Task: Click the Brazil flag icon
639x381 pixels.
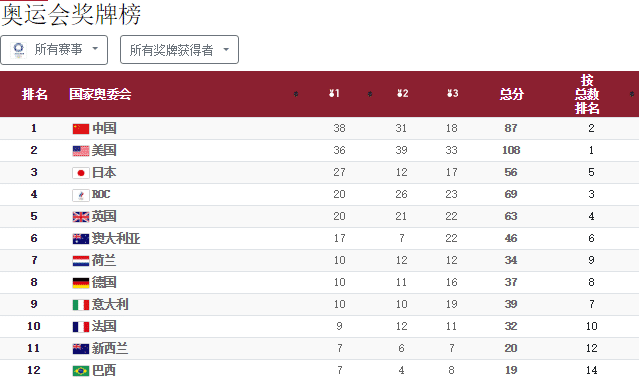Action: click(81, 371)
